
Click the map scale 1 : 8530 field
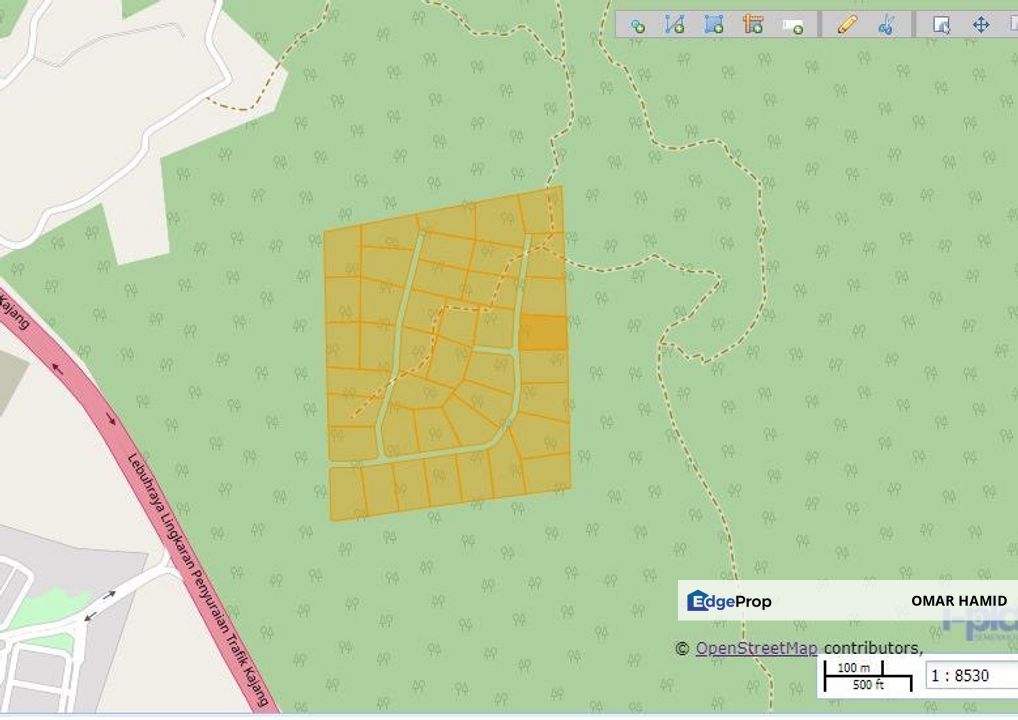[966, 675]
